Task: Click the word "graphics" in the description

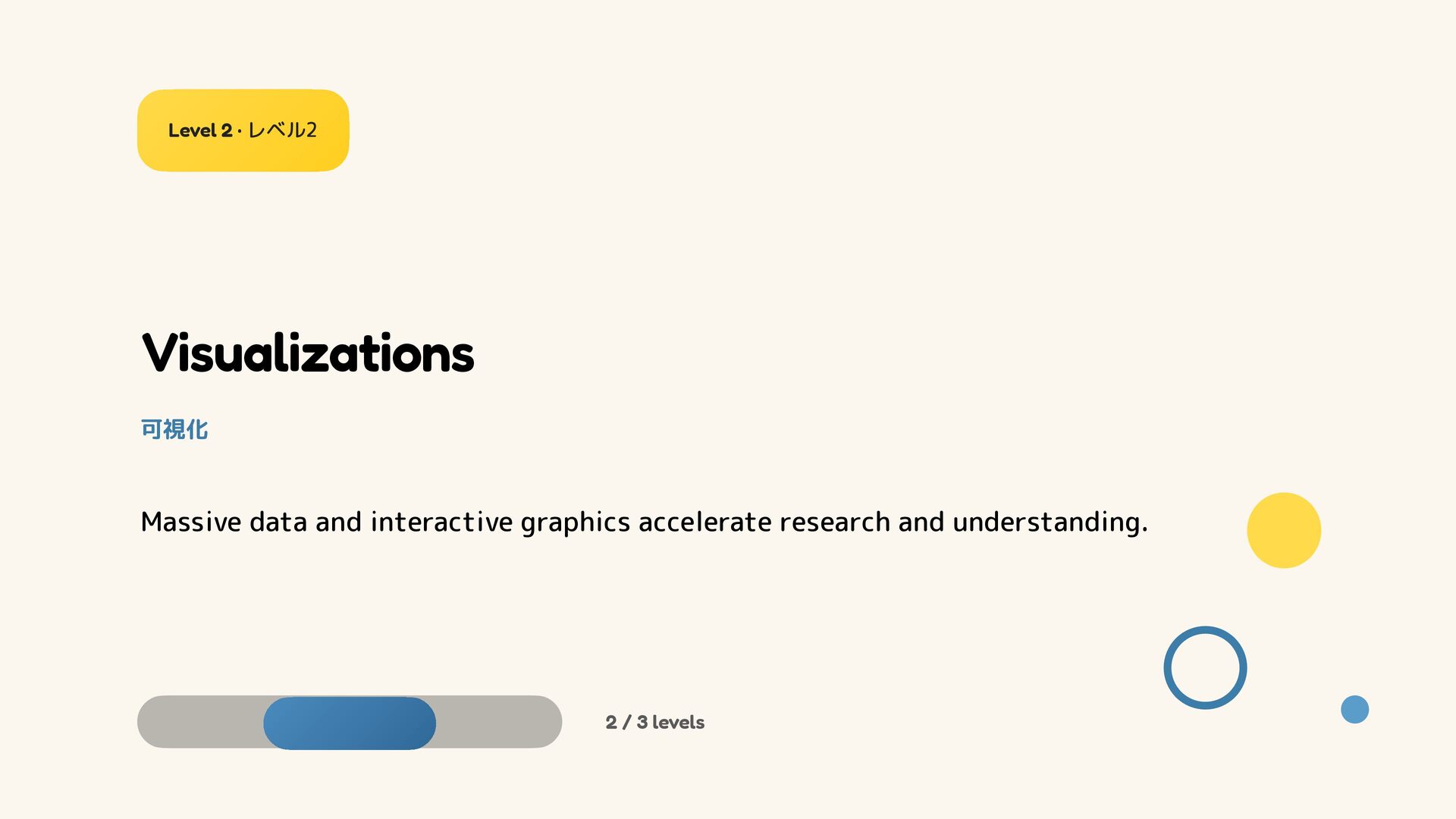Action: click(576, 522)
